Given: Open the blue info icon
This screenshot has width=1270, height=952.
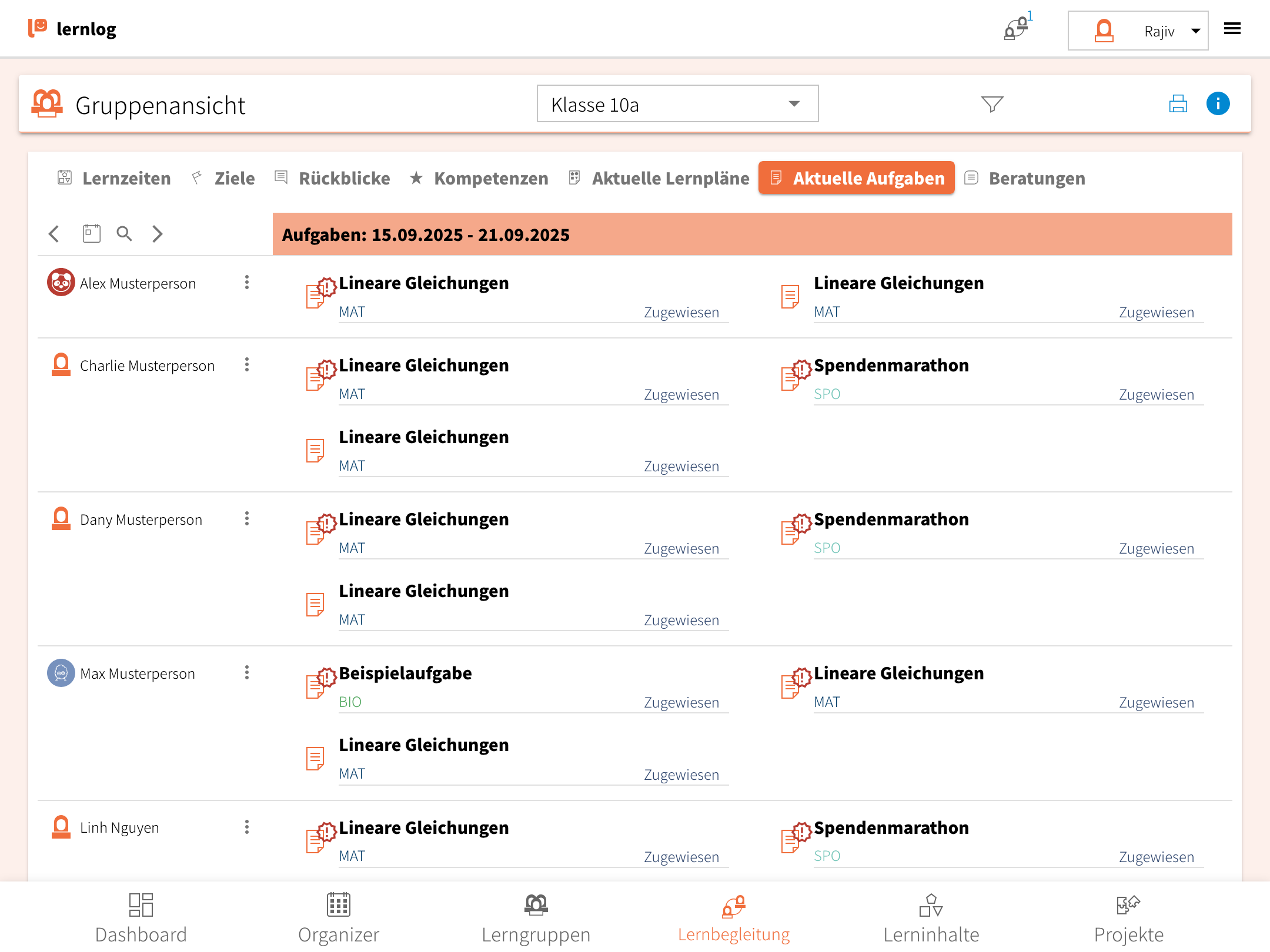Looking at the screenshot, I should coord(1218,104).
